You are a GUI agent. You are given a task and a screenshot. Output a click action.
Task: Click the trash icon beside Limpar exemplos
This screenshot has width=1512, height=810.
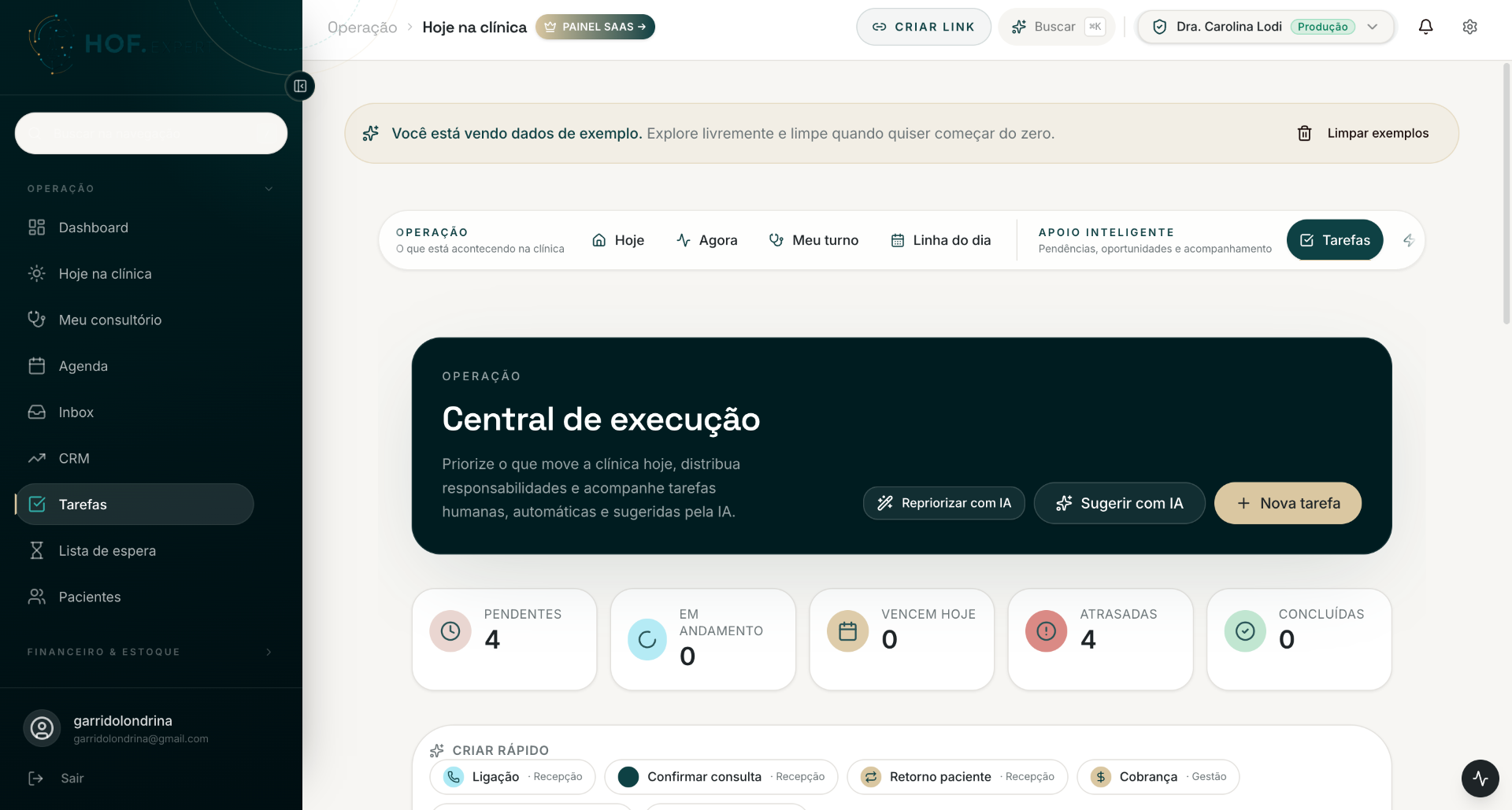[1304, 134]
